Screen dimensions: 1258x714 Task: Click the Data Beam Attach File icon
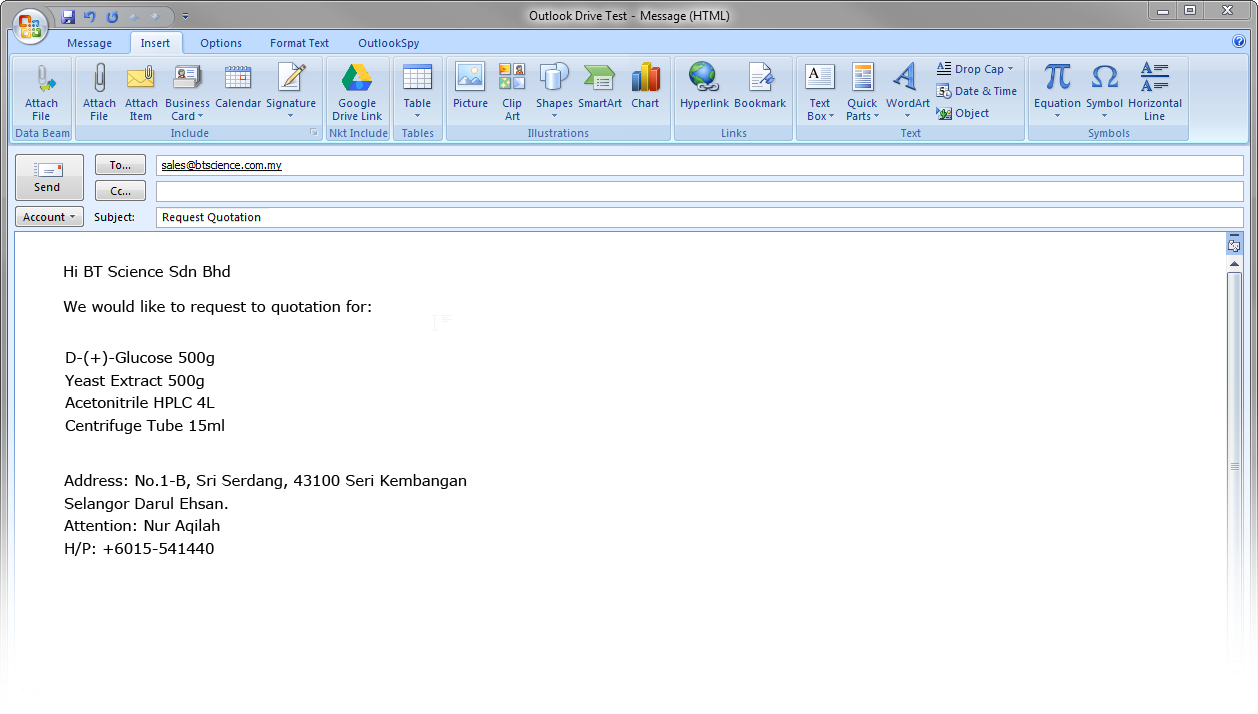pyautogui.click(x=41, y=79)
